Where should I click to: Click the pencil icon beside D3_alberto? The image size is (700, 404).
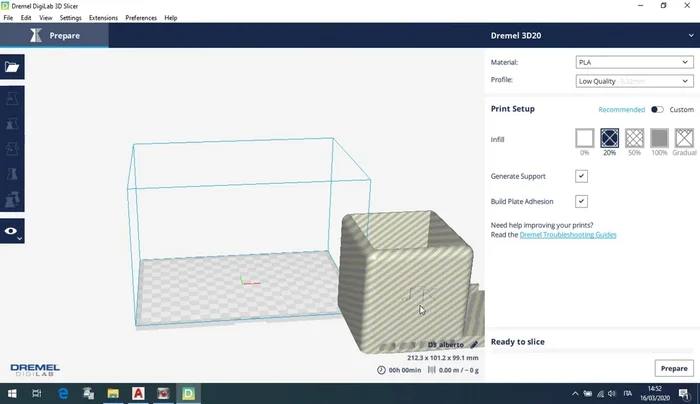pyautogui.click(x=474, y=344)
